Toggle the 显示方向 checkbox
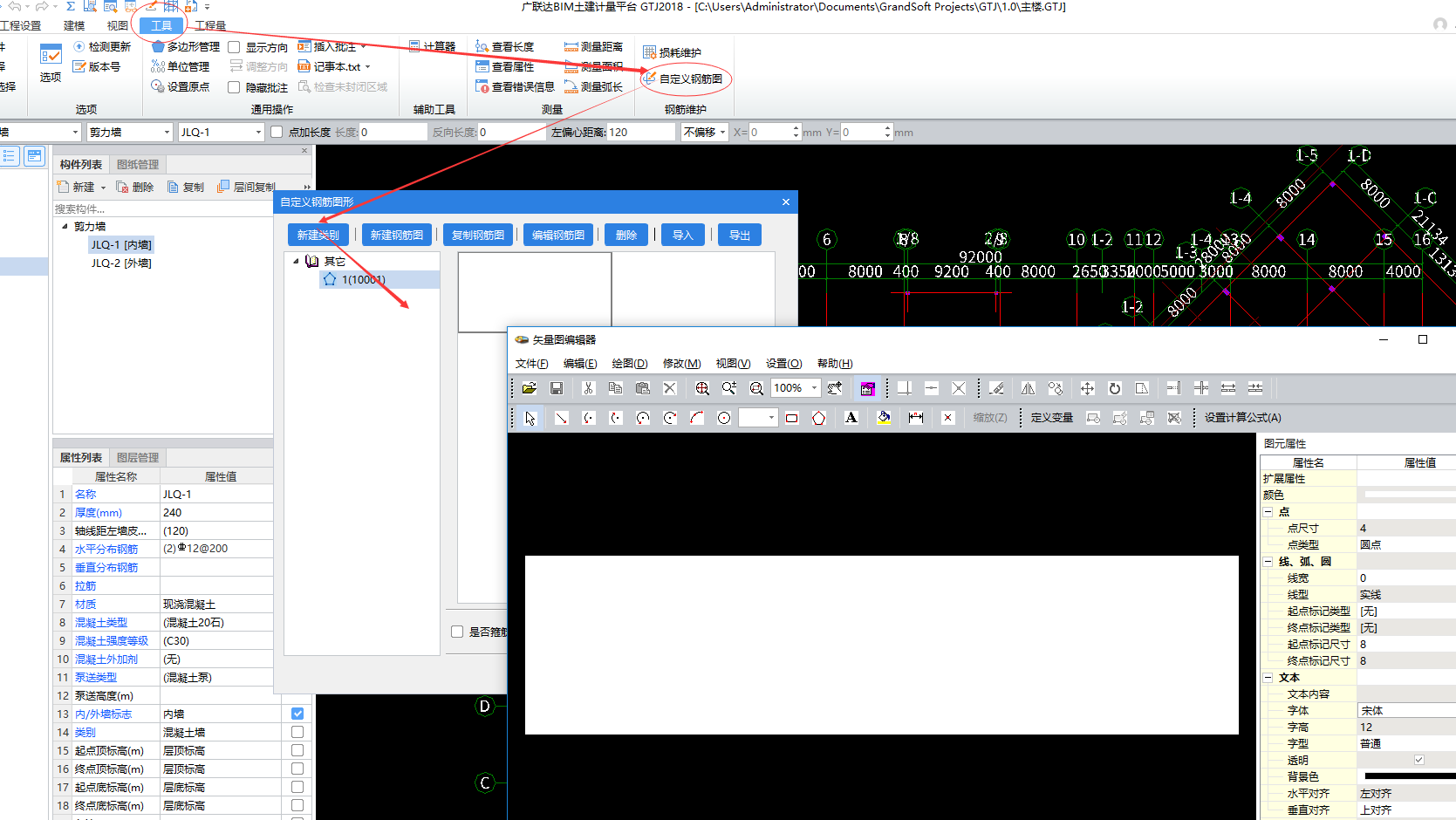 pos(234,47)
